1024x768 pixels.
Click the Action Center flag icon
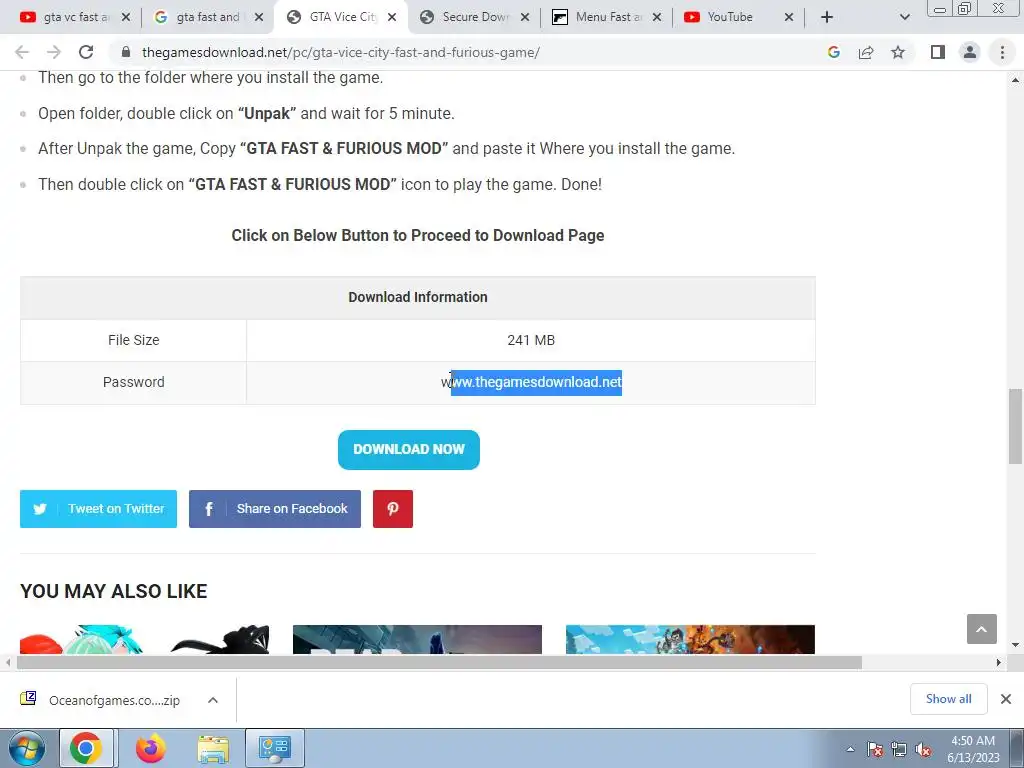coord(874,749)
